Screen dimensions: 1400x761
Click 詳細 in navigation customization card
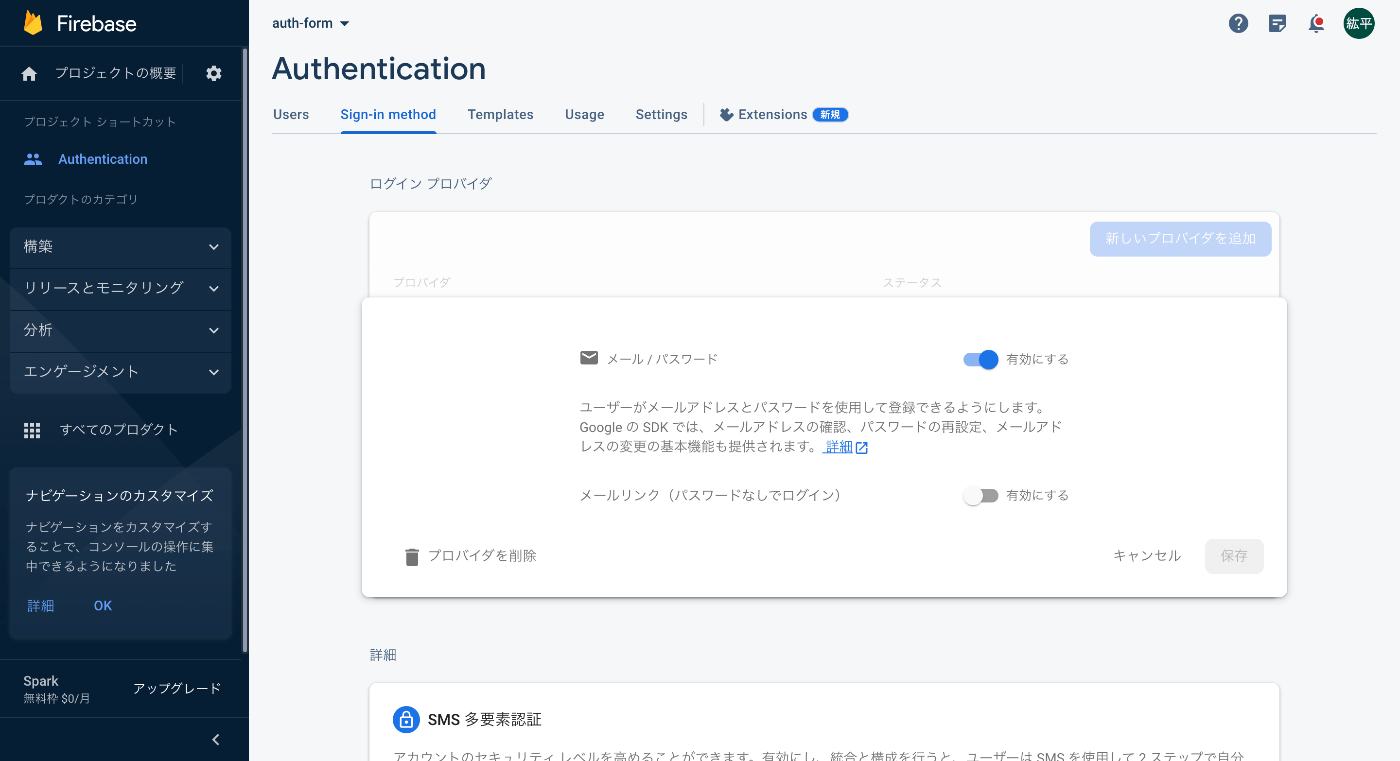(41, 606)
